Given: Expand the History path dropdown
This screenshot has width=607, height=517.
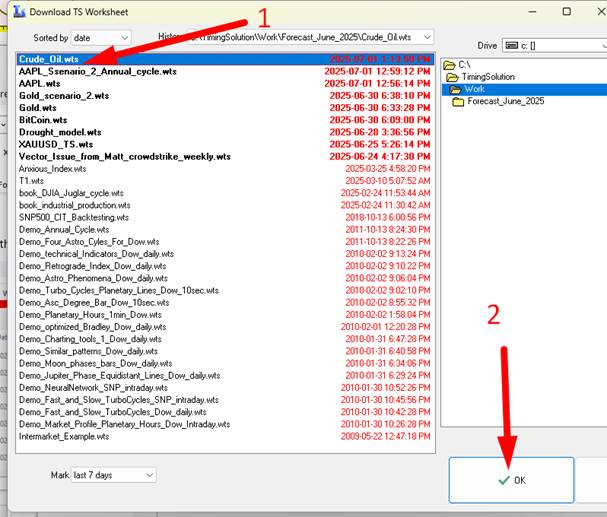Looking at the screenshot, I should click(310, 37).
